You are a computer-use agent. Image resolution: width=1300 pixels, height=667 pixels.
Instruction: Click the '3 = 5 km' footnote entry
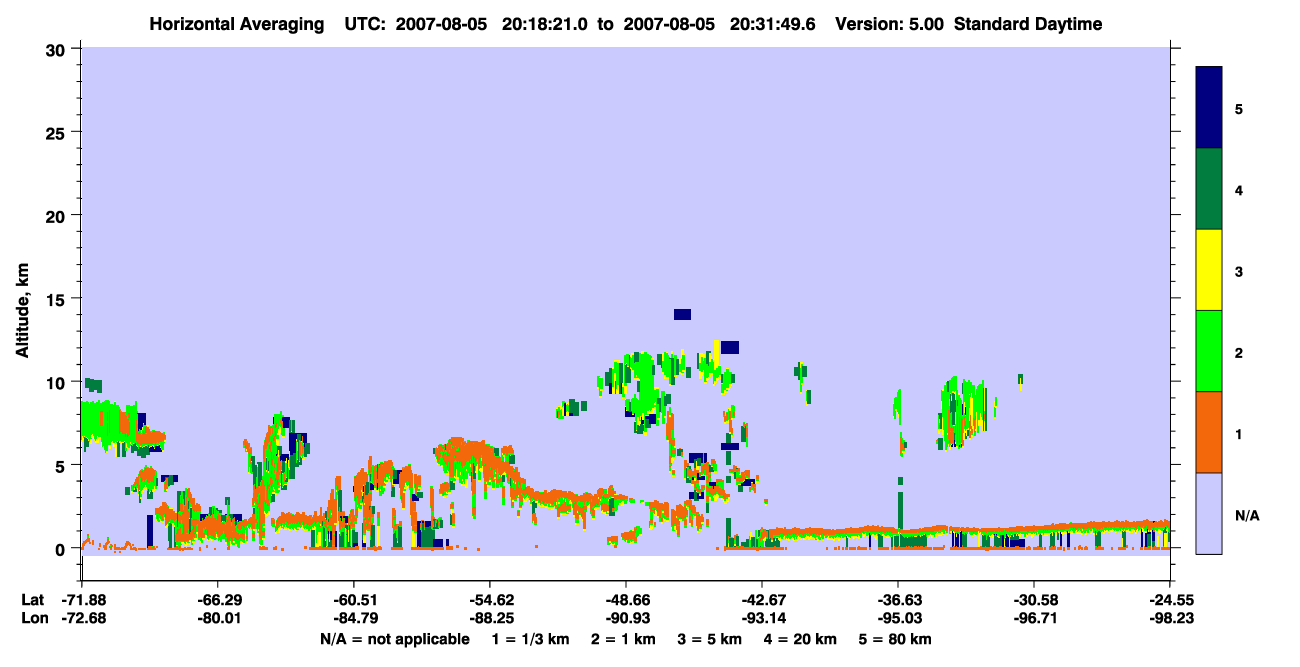(710, 639)
